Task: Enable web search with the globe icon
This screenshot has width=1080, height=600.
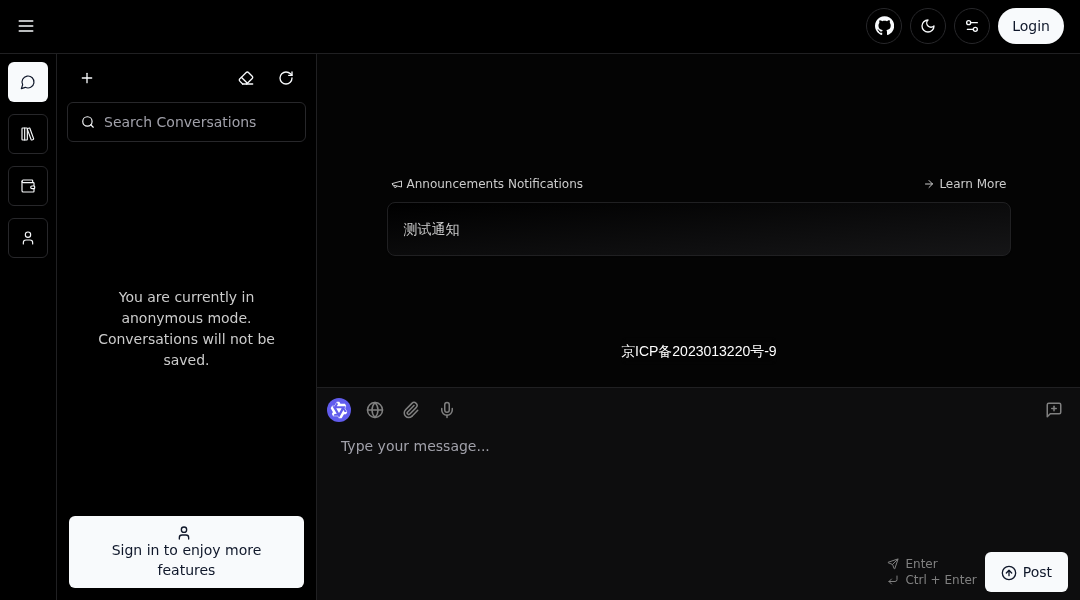Action: tap(375, 410)
